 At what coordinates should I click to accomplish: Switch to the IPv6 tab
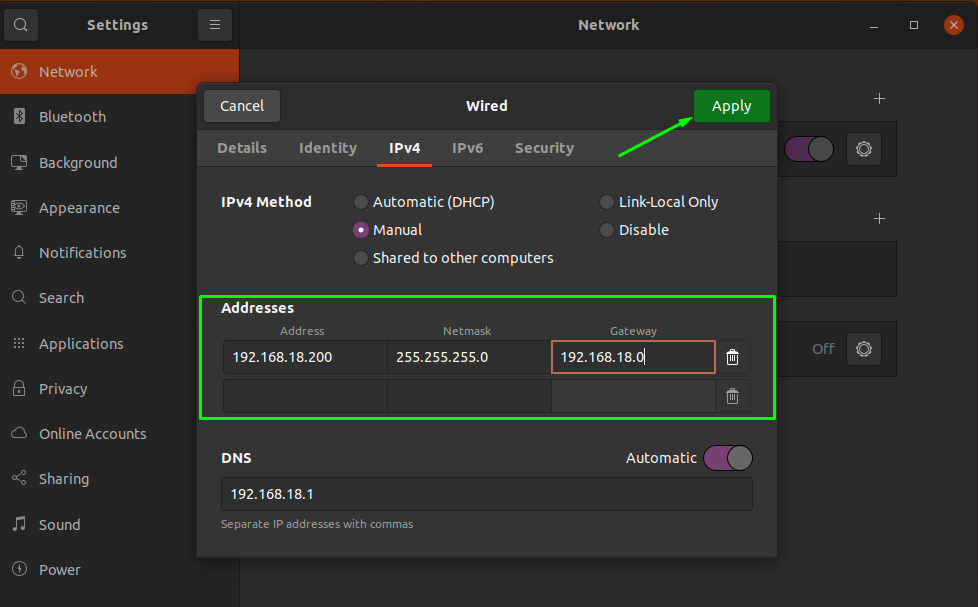pos(468,148)
